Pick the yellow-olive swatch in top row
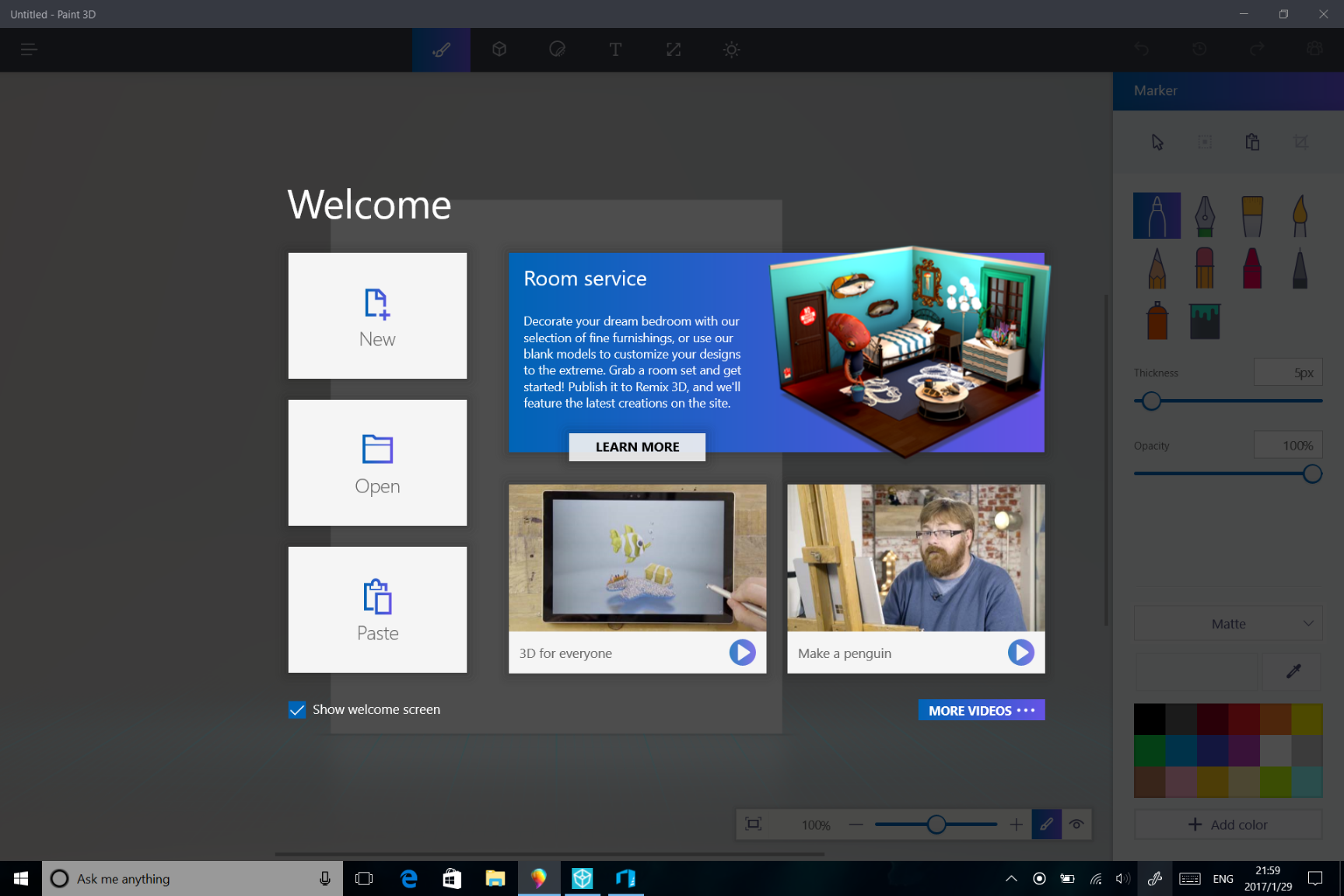The height and width of the screenshot is (896, 1344). pyautogui.click(x=1307, y=719)
